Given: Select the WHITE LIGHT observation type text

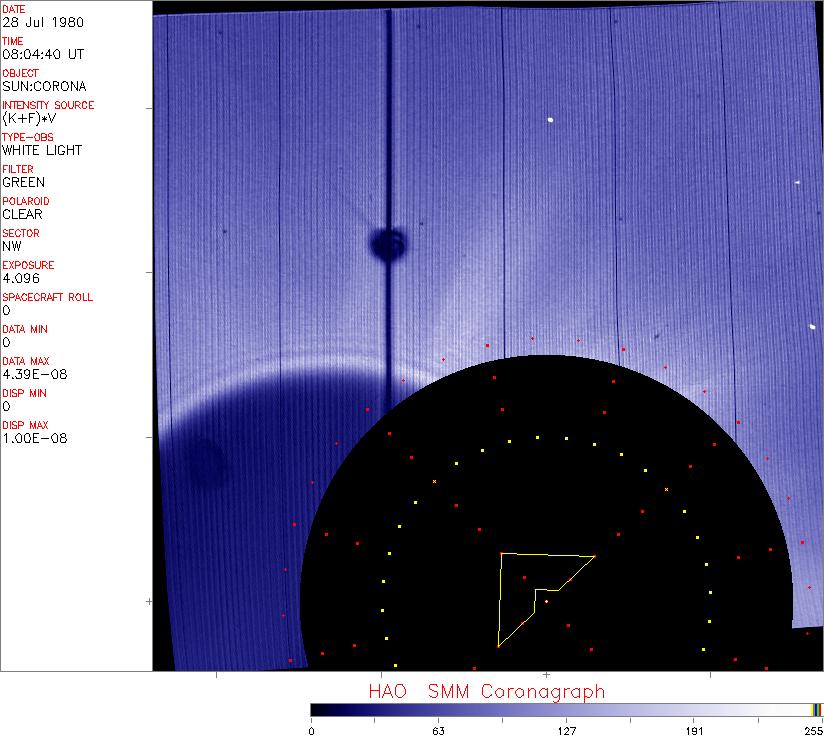Looking at the screenshot, I should click(x=42, y=150).
